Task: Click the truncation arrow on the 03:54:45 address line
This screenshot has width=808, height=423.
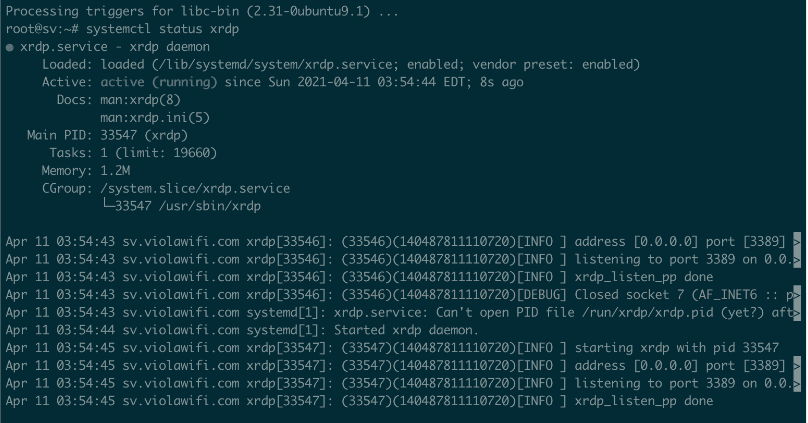Action: (797, 366)
